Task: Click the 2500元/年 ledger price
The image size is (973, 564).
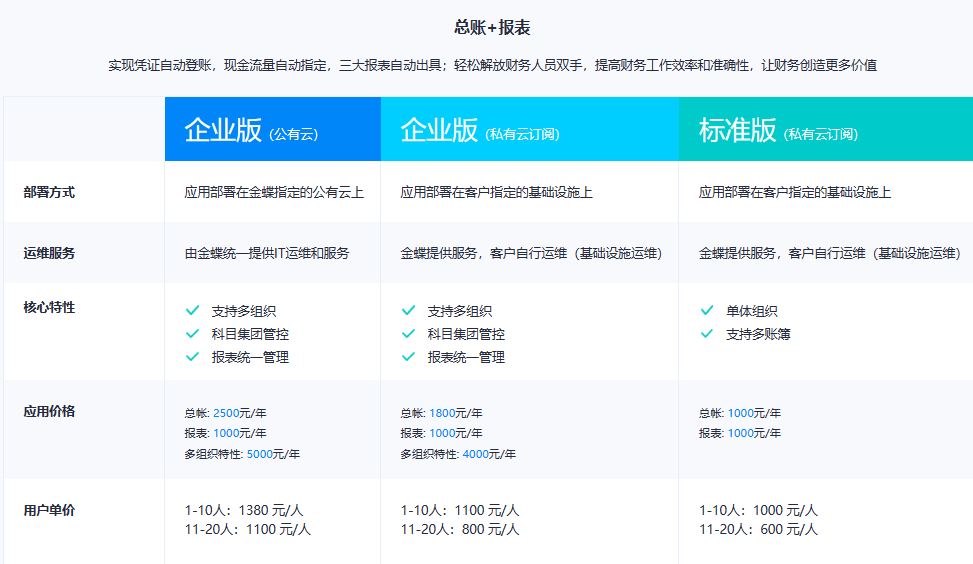Action: pos(240,413)
